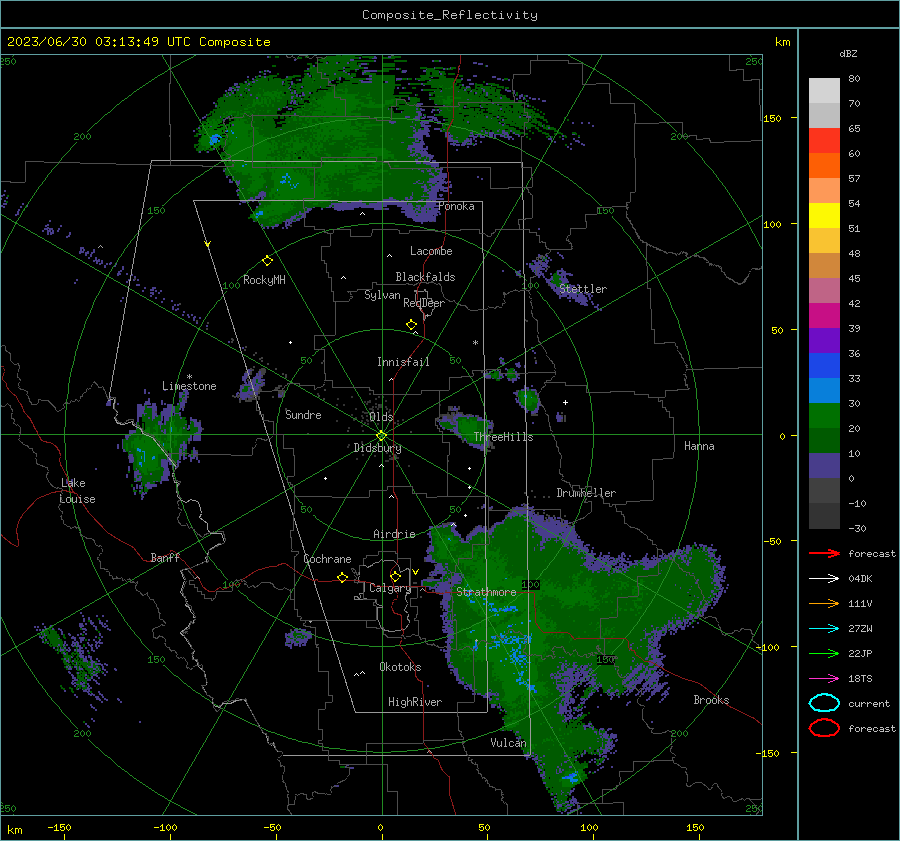The width and height of the screenshot is (900, 841).
Task: Click the HighRiver town label
Action: pos(415,702)
